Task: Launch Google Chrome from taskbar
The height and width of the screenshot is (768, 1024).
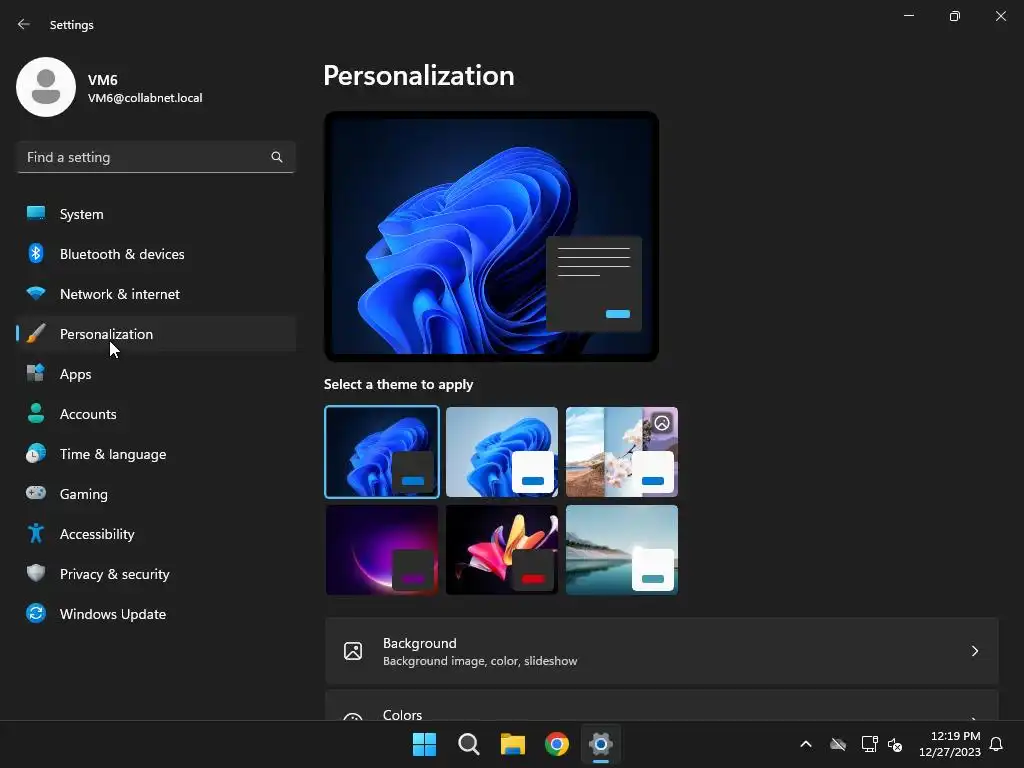Action: [x=557, y=744]
